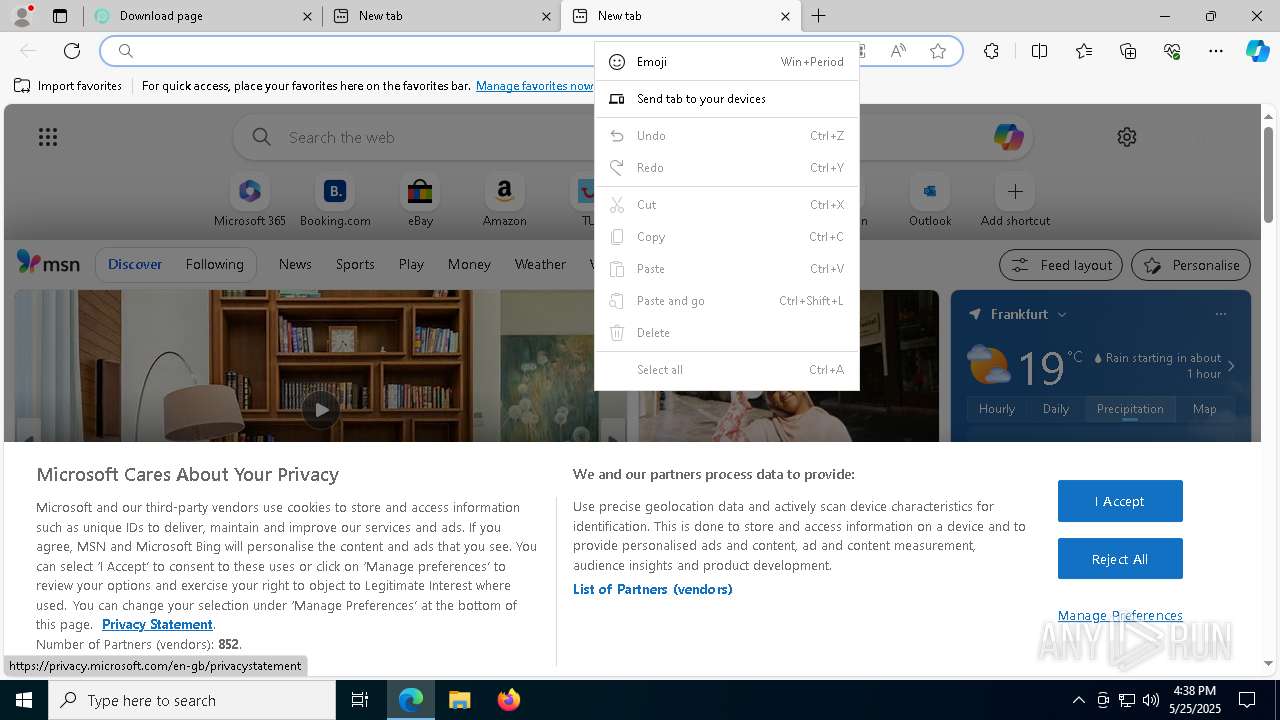Choose Send tab to your devices
Viewport: 1280px width, 720px height.
pyautogui.click(x=727, y=99)
